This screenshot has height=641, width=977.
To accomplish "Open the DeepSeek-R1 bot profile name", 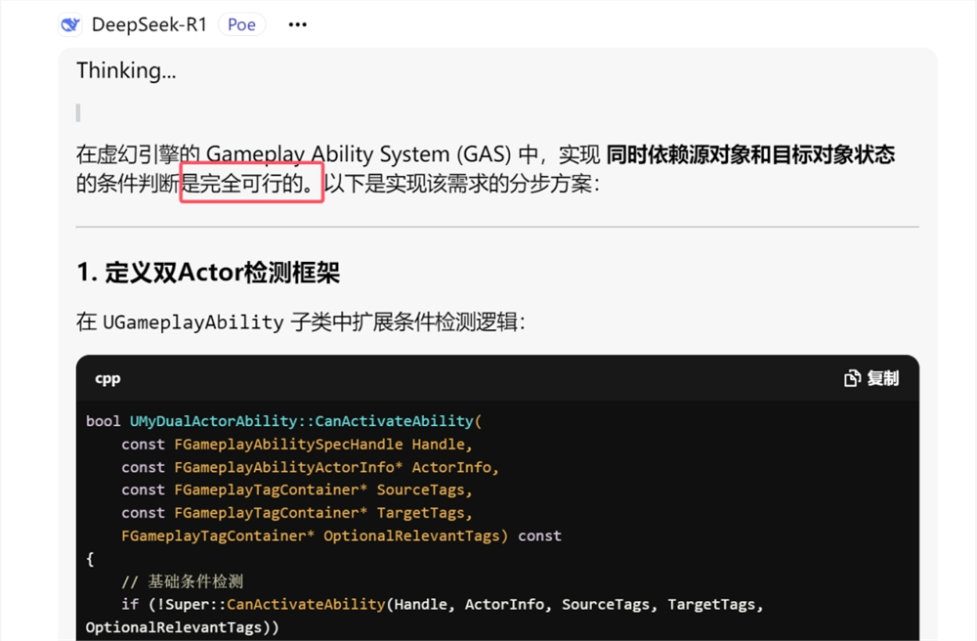I will tap(149, 24).
